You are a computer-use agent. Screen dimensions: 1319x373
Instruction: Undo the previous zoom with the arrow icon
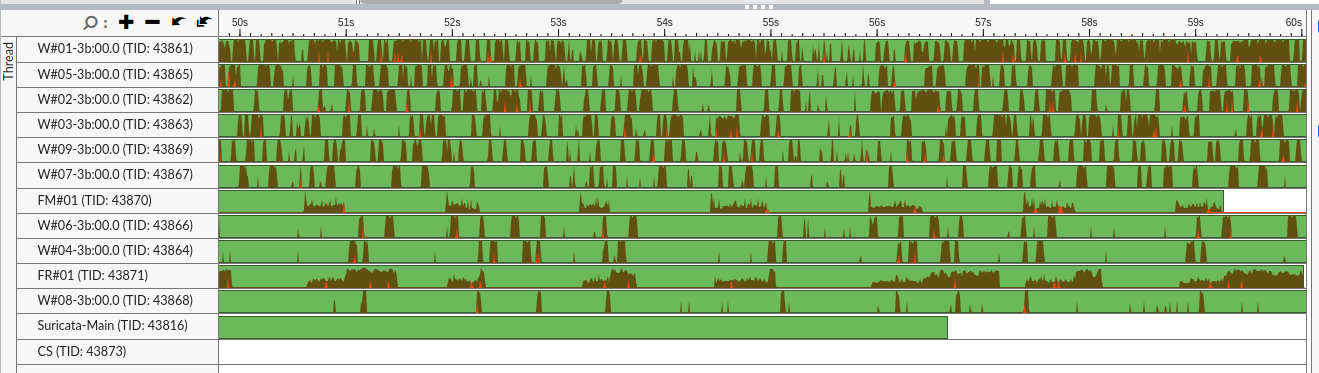coord(178,20)
